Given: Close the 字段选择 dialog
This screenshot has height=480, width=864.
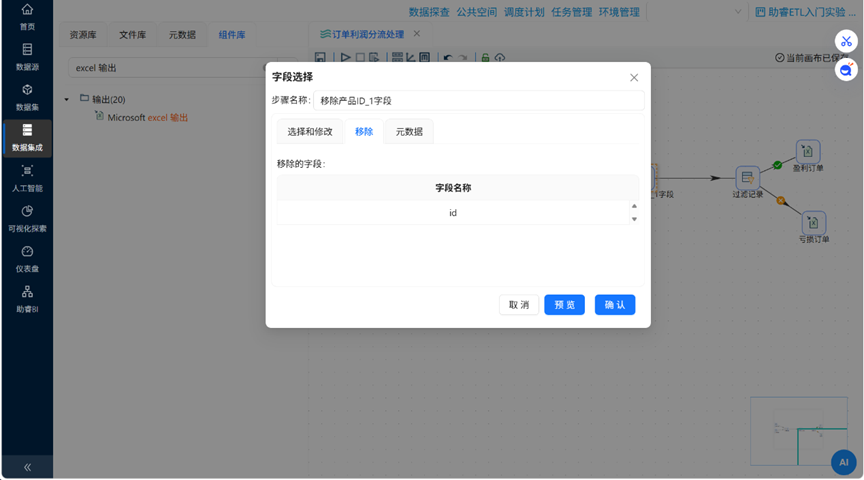Looking at the screenshot, I should click(634, 78).
